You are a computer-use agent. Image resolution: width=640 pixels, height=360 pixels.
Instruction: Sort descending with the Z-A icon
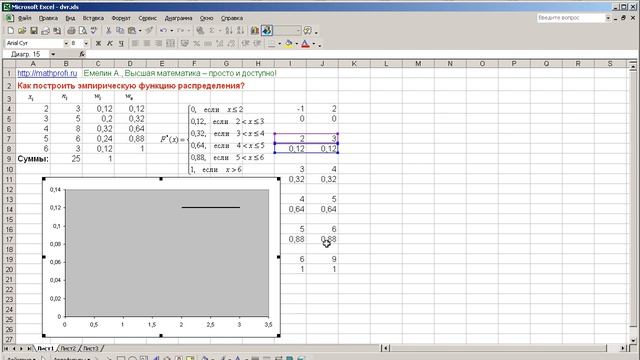(x=240, y=31)
